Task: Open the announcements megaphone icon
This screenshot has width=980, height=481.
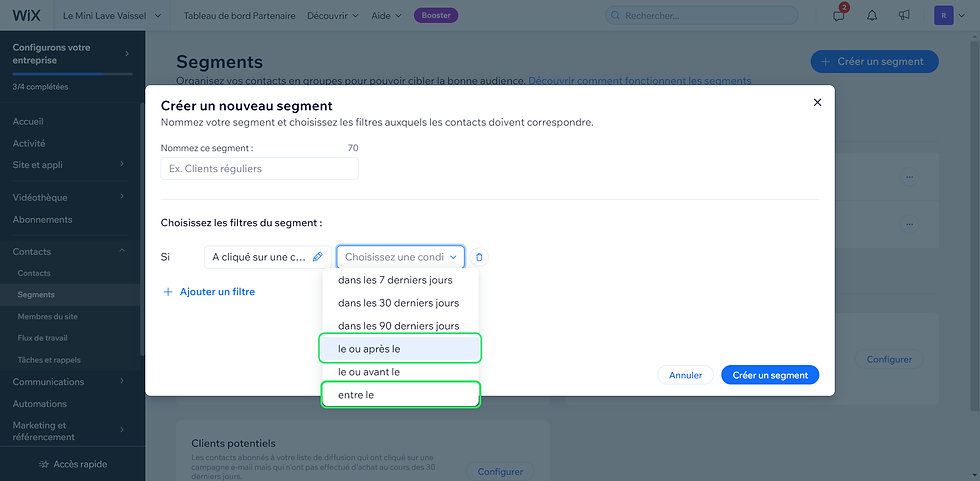Action: (904, 16)
